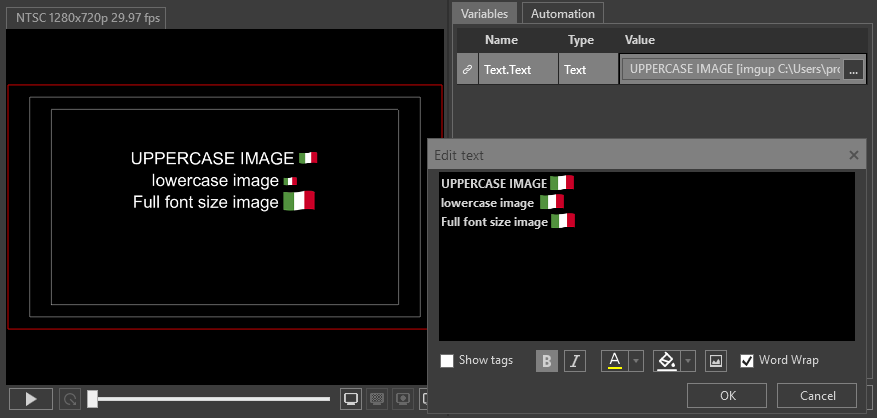Open the fill color dropdown arrow
The width and height of the screenshot is (877, 418).
(688, 361)
